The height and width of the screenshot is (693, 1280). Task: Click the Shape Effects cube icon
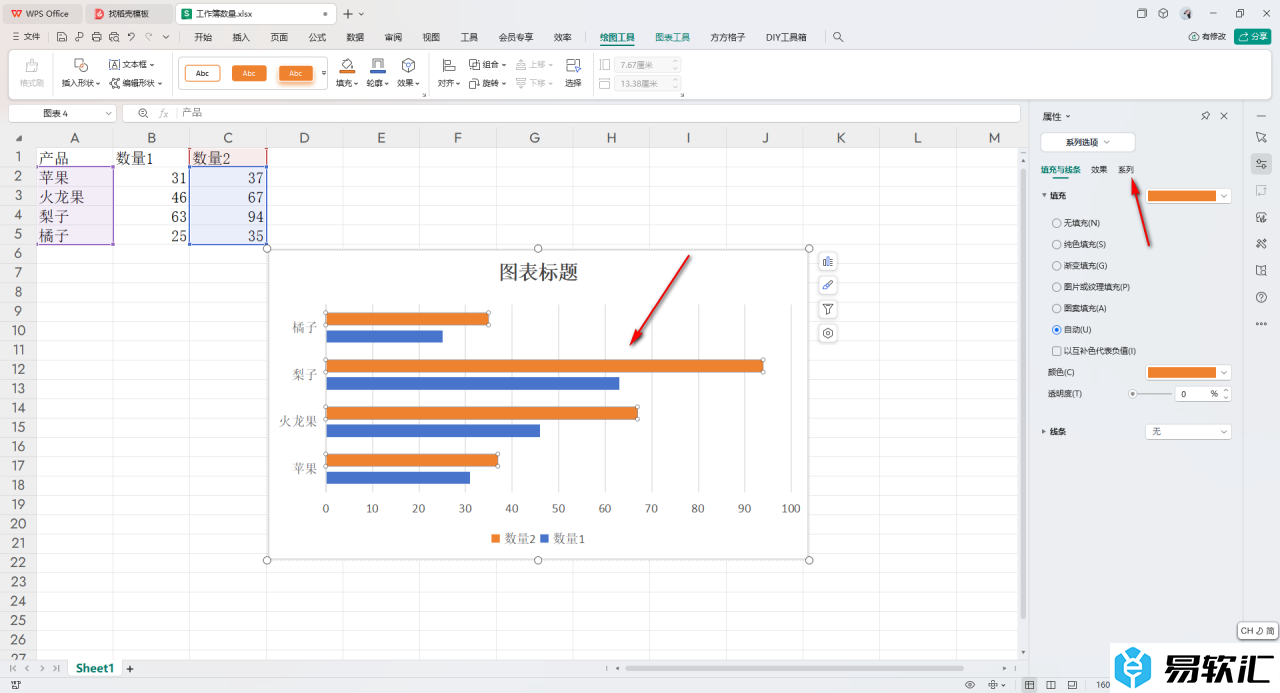(408, 65)
